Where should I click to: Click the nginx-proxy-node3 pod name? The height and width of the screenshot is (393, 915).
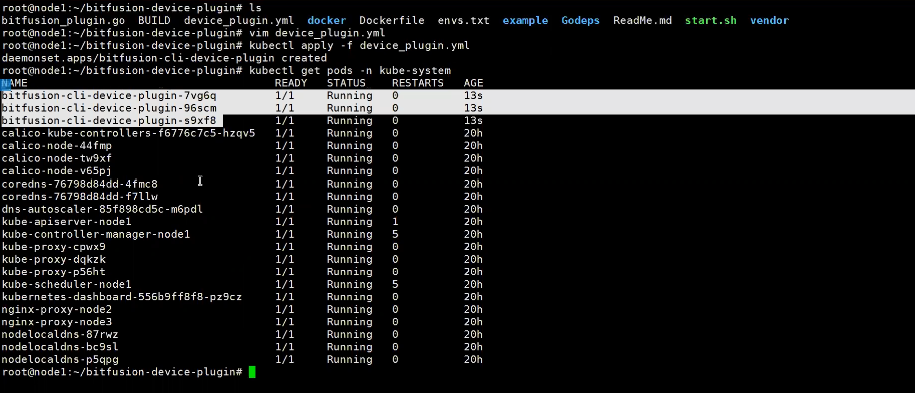pyautogui.click(x=57, y=322)
